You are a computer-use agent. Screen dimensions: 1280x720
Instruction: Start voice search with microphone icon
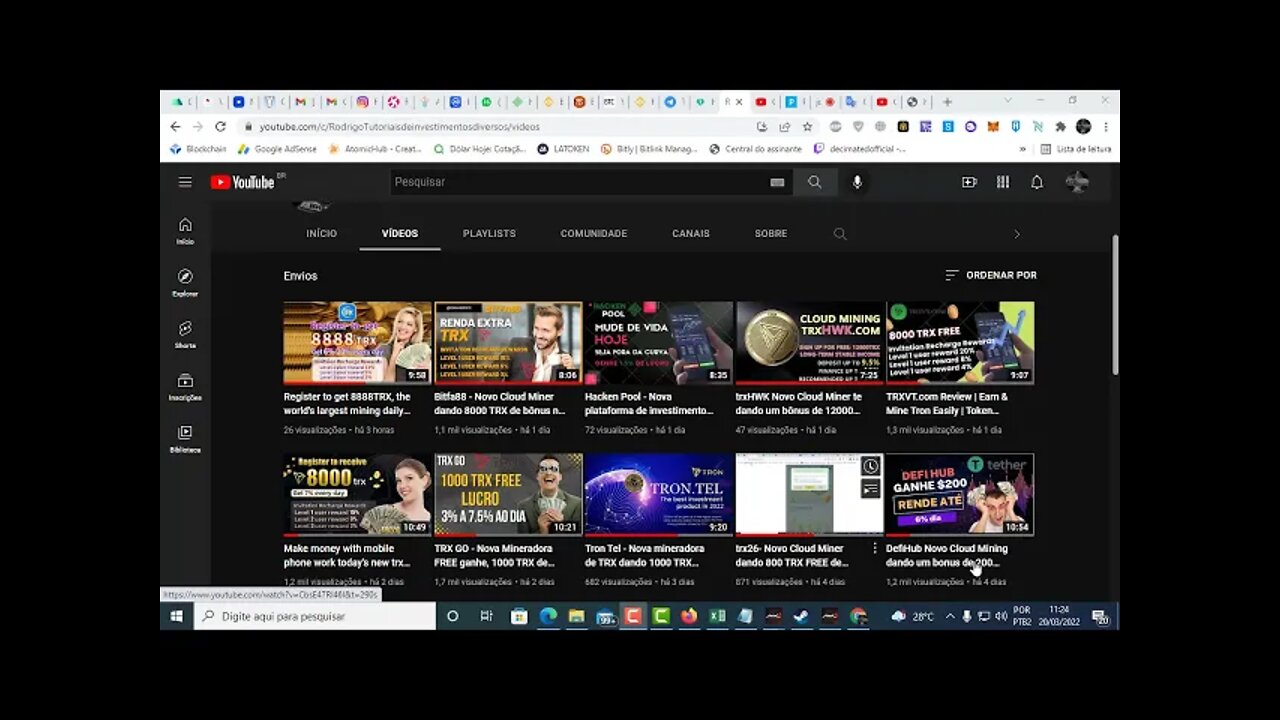857,182
